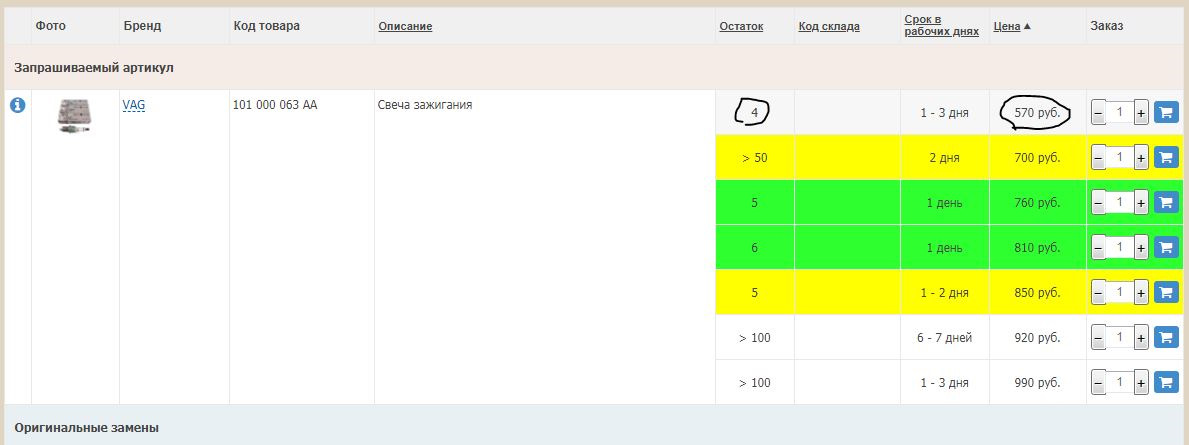The image size is (1189, 445).
Task: Add the 920 руб. offer to cart
Action: pyautogui.click(x=1166, y=337)
